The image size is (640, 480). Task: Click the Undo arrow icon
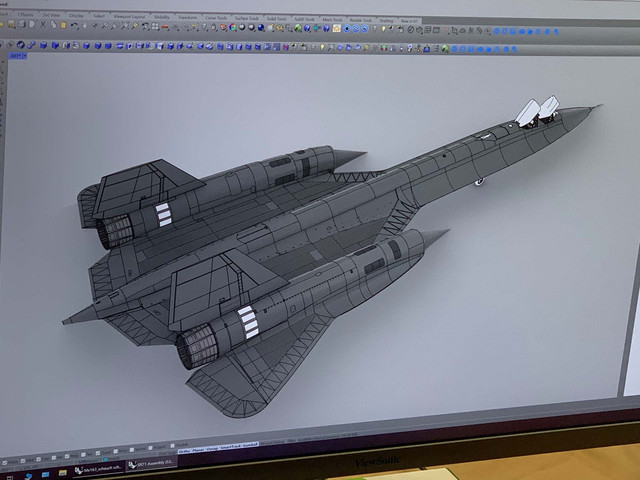coord(74,25)
